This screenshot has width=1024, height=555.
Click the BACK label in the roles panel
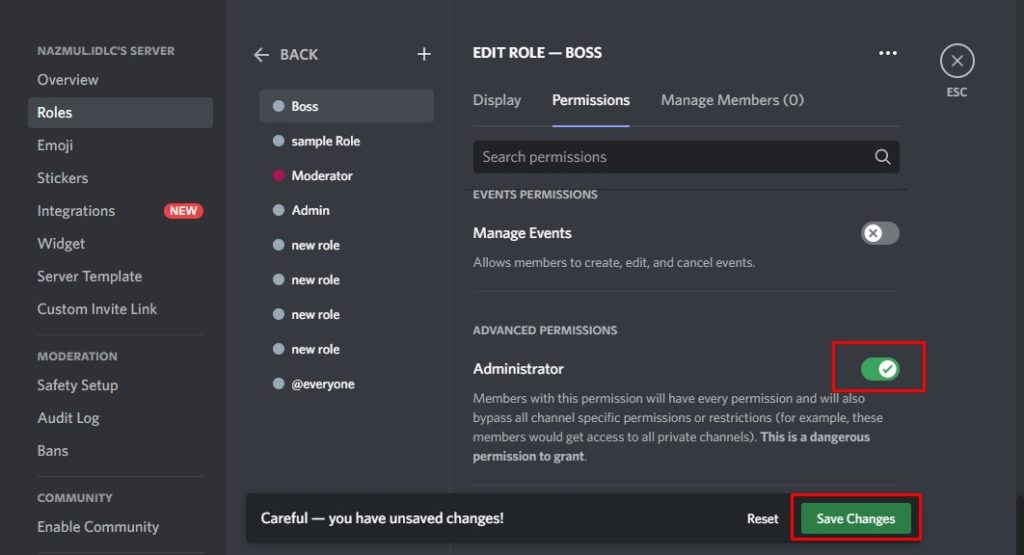click(x=299, y=55)
